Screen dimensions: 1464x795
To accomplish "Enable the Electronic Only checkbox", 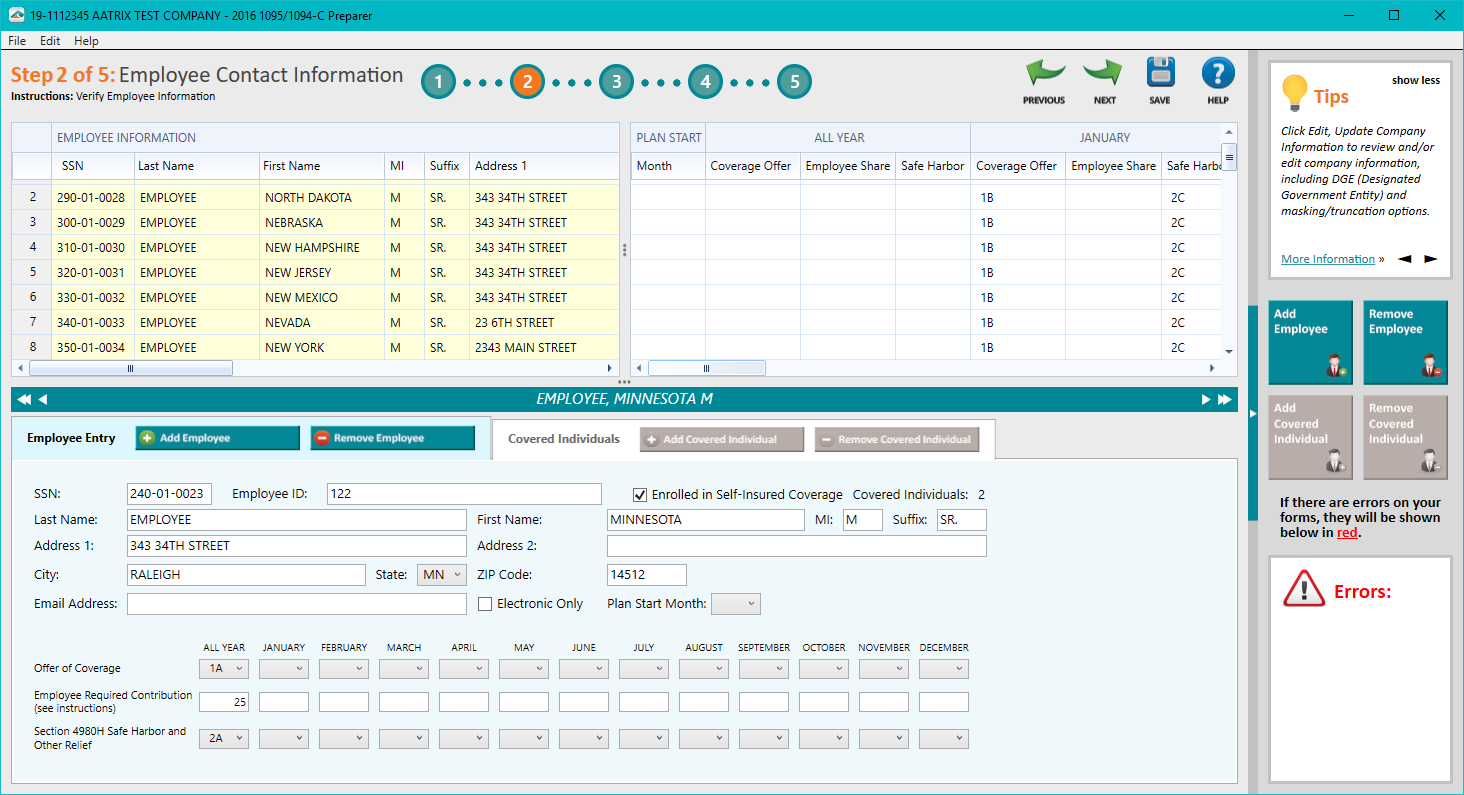I will pyautogui.click(x=485, y=603).
